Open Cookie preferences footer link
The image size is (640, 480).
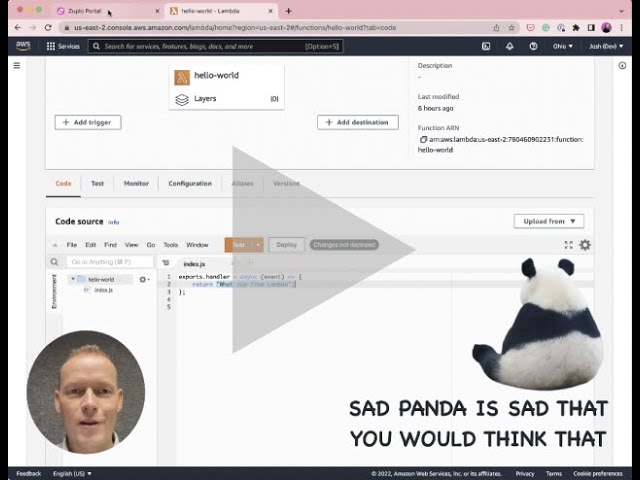598,473
